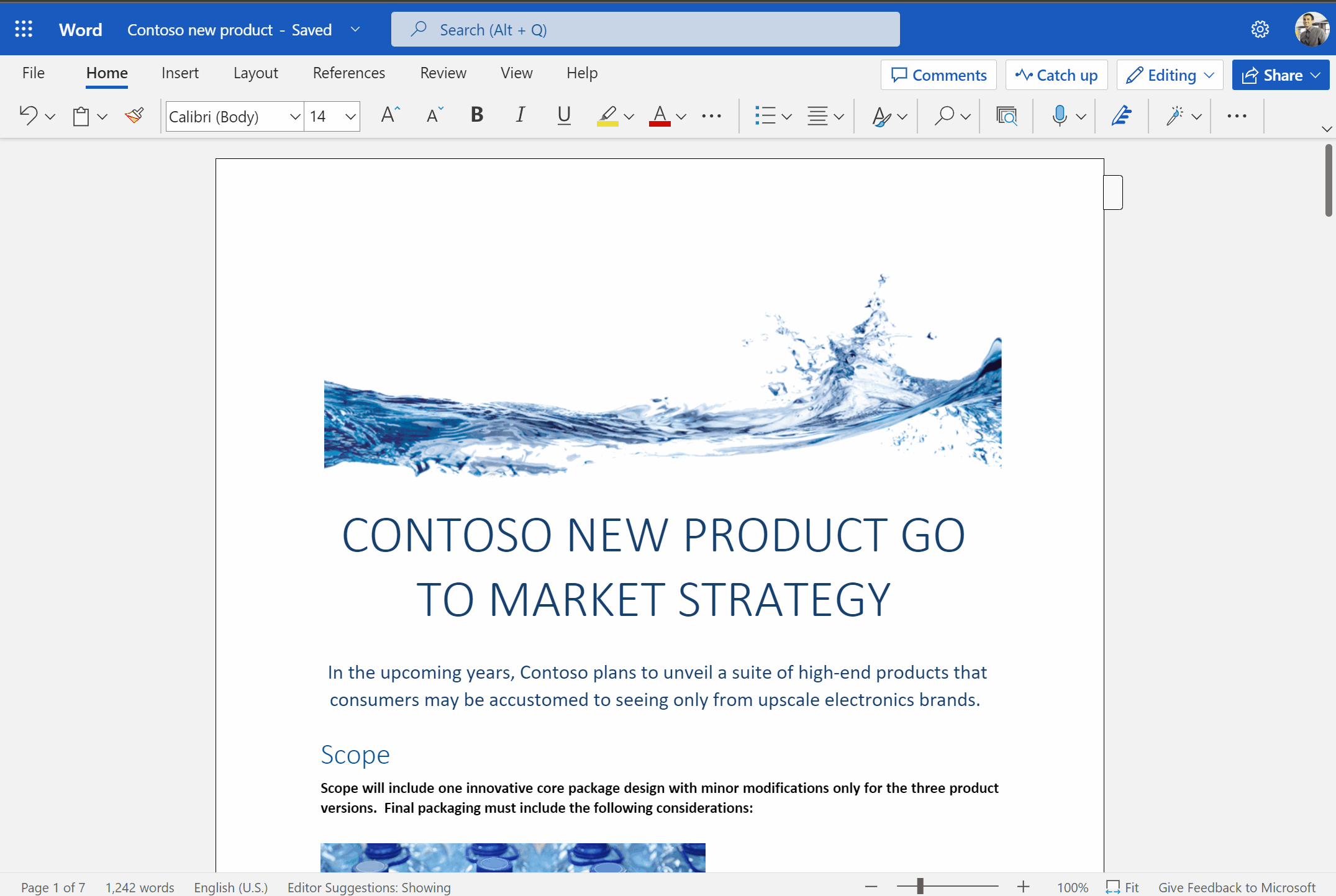Image resolution: width=1336 pixels, height=896 pixels.
Task: Expand the Calibri (Body) font dropdown
Action: tap(295, 117)
